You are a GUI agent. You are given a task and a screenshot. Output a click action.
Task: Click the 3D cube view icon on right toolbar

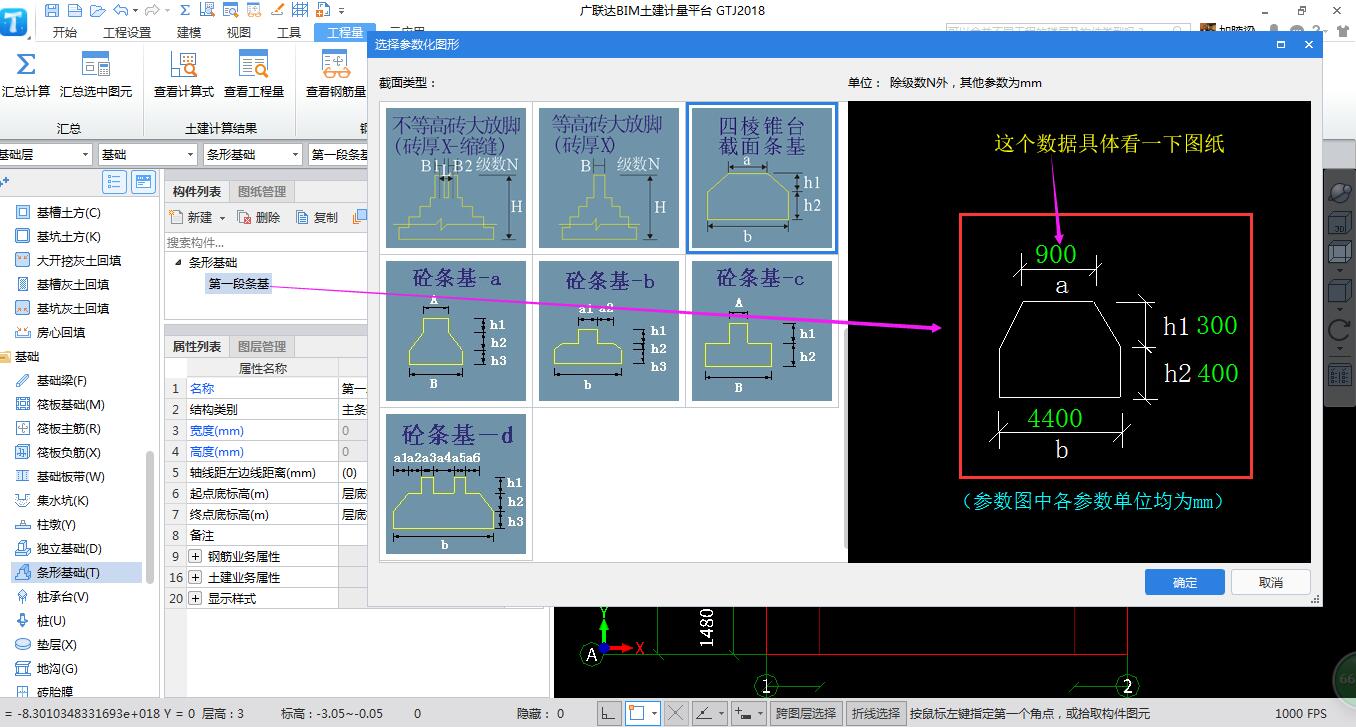[x=1339, y=225]
